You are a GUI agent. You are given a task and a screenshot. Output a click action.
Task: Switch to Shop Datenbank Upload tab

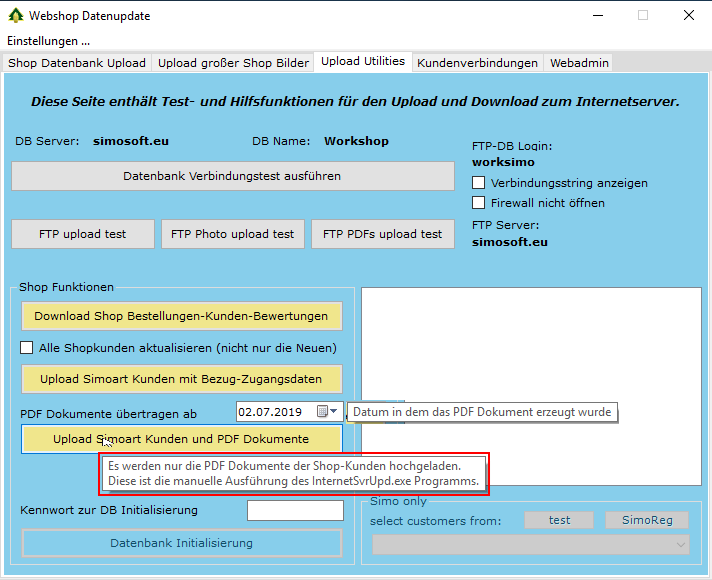pyautogui.click(x=77, y=63)
